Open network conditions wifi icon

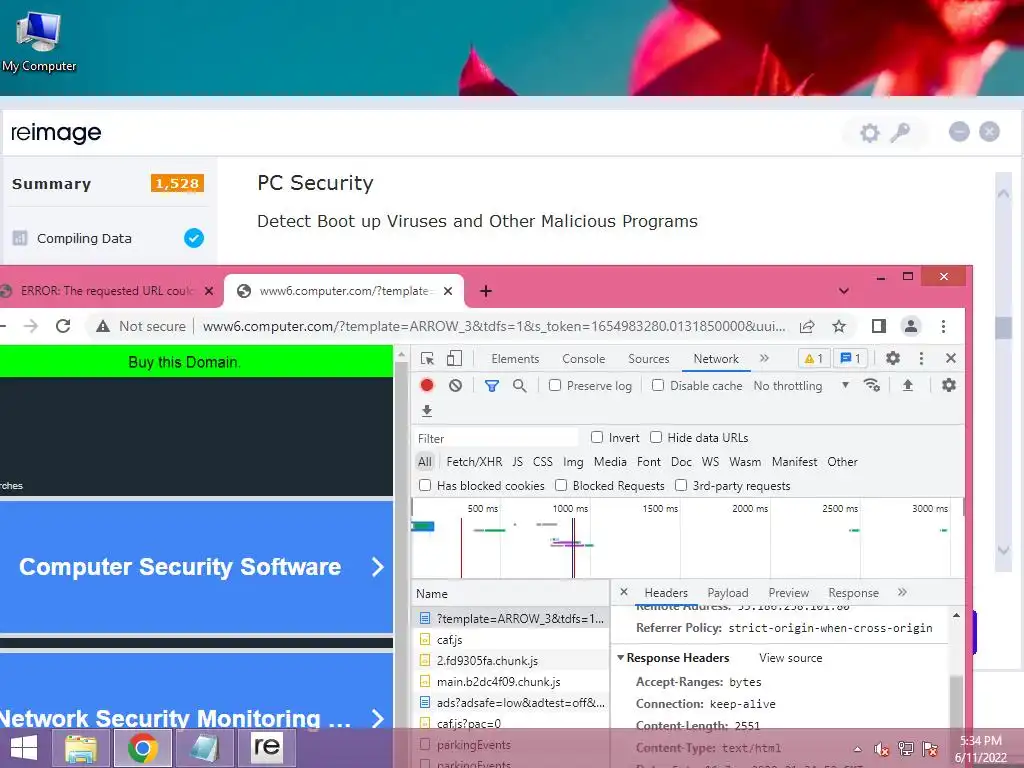[871, 385]
